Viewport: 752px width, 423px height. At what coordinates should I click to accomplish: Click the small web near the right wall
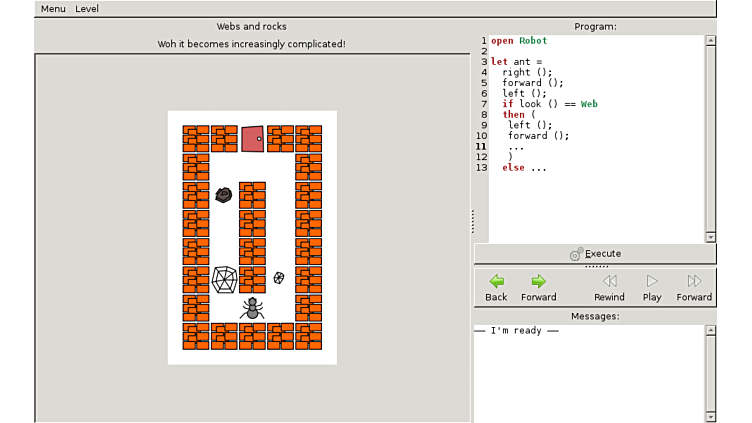[280, 278]
